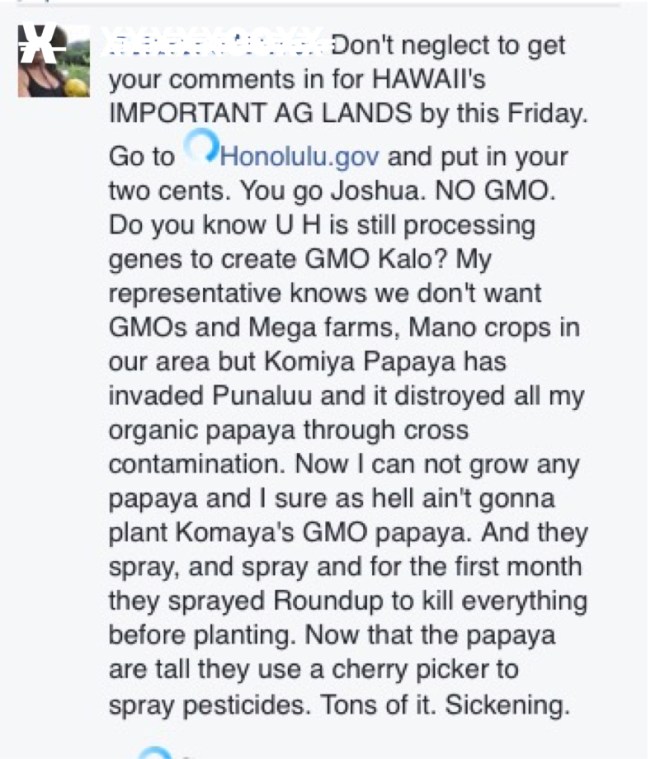The height and width of the screenshot is (759, 660).
Task: Click the final word "Sickening."
Action: tap(507, 704)
